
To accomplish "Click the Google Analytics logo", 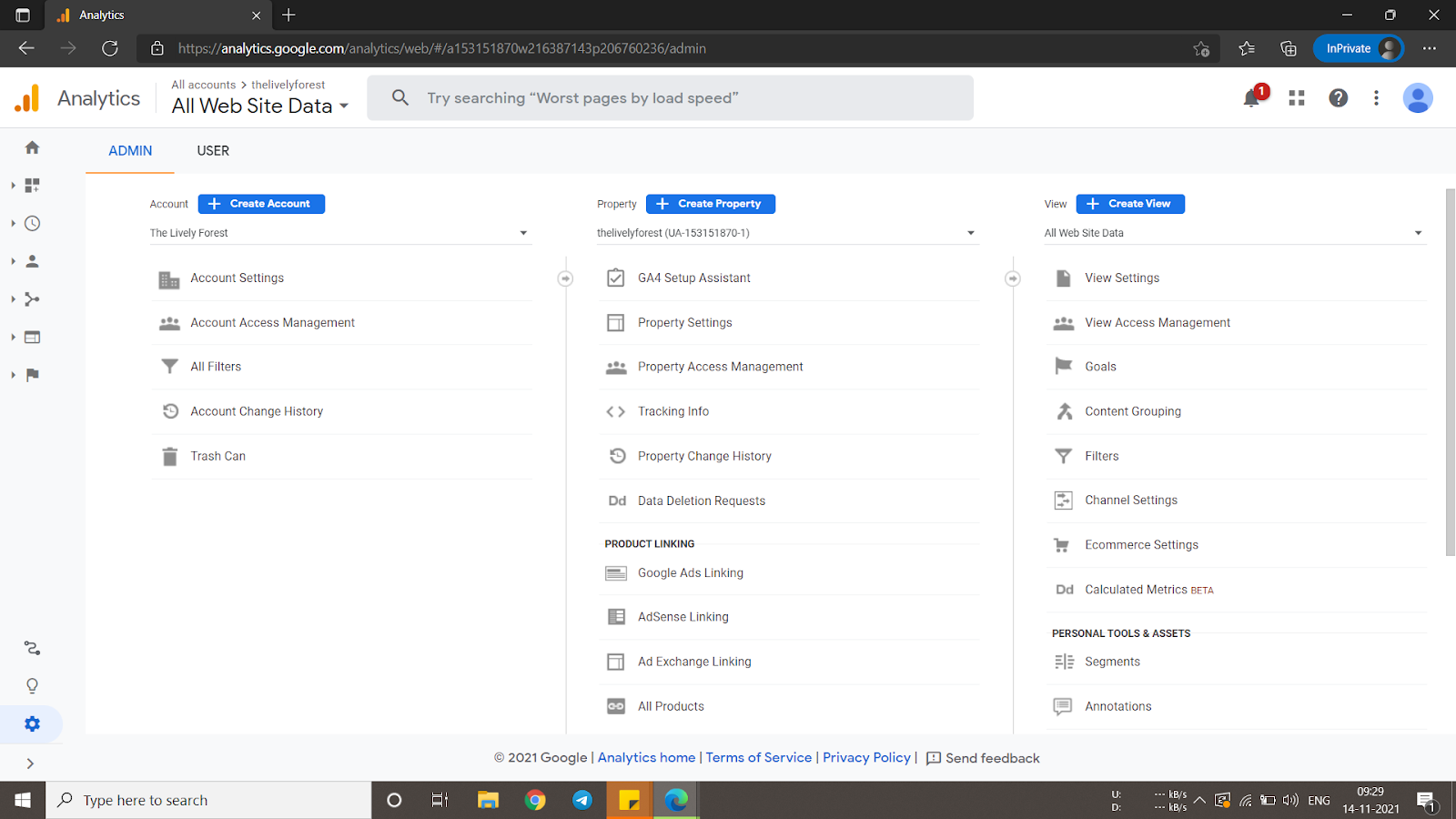I will click(27, 98).
